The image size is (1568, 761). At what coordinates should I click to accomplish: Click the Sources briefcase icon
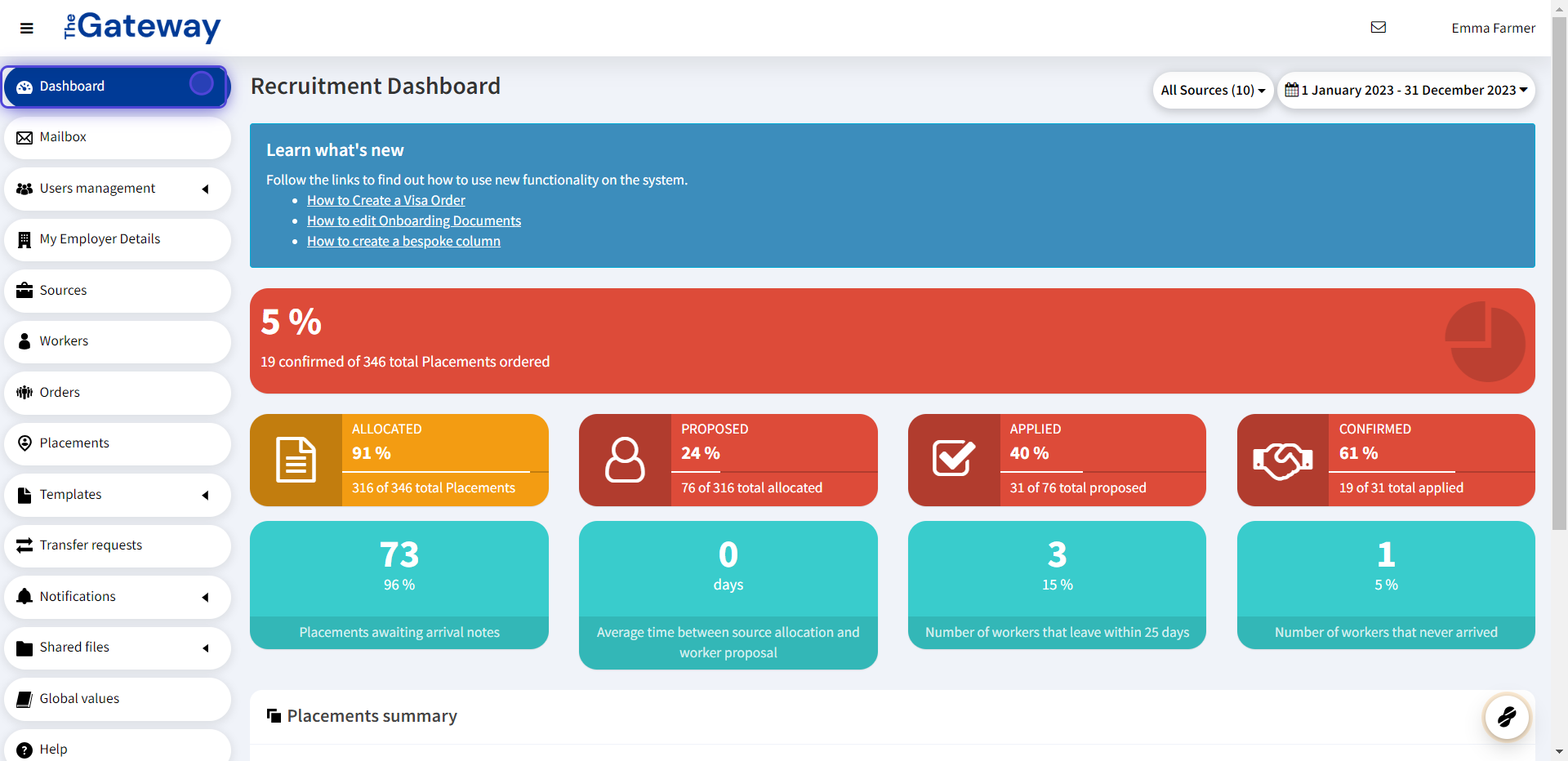click(24, 291)
